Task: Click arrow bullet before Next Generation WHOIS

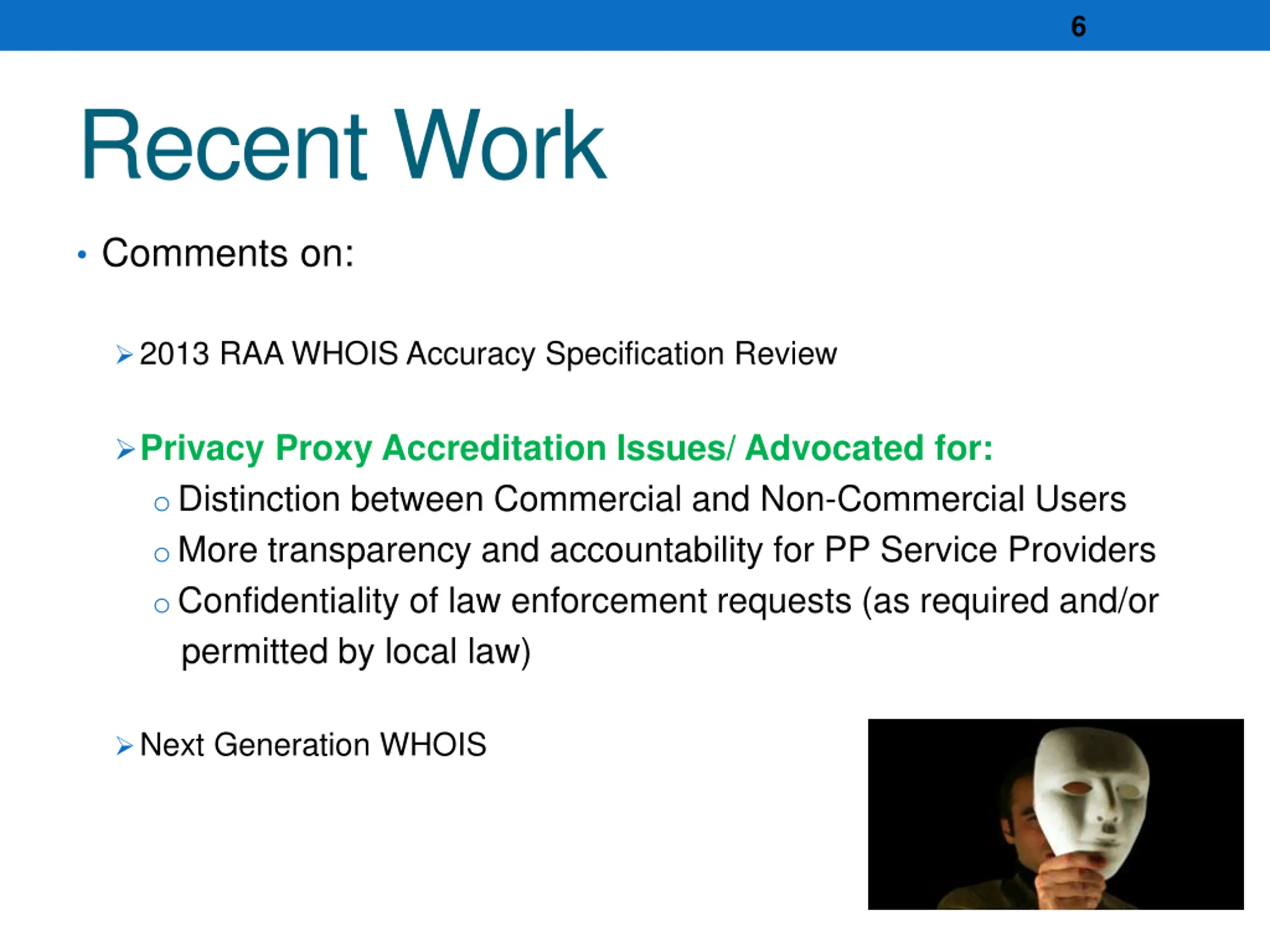Action: (125, 746)
